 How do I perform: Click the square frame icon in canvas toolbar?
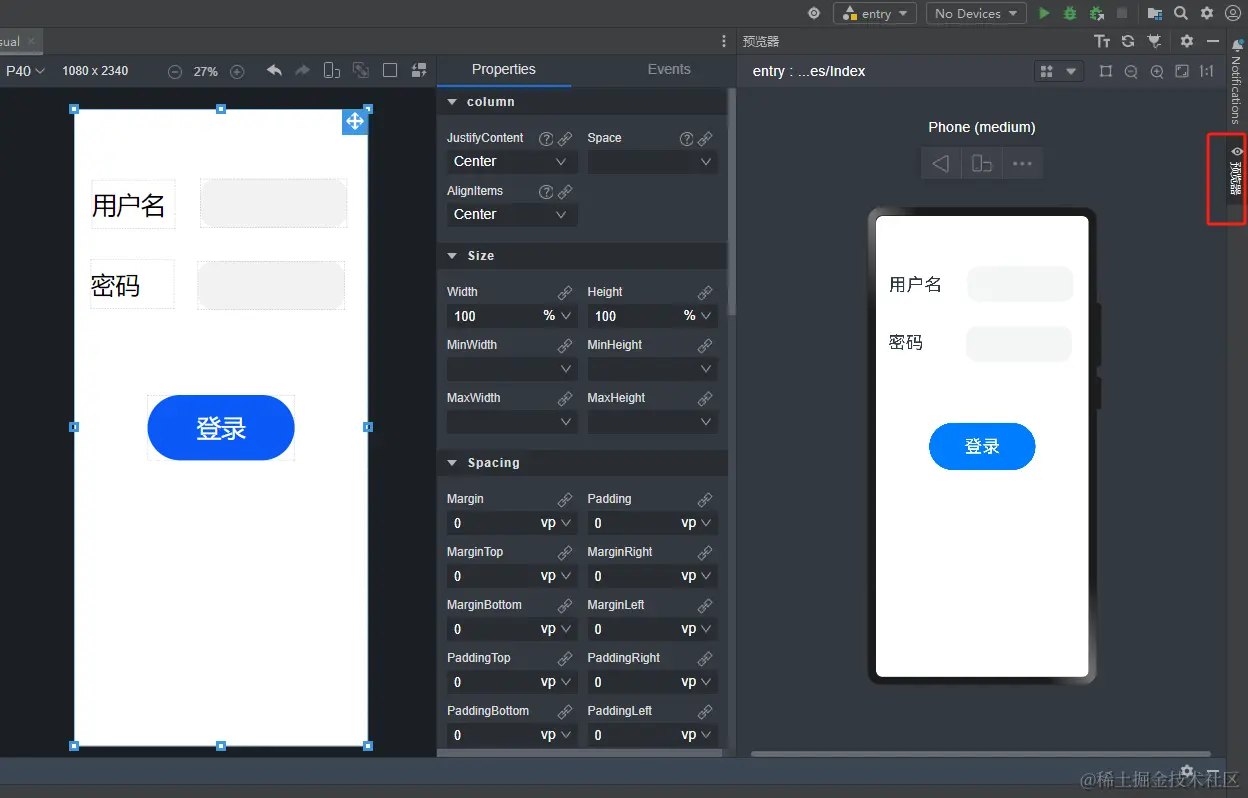tap(390, 70)
